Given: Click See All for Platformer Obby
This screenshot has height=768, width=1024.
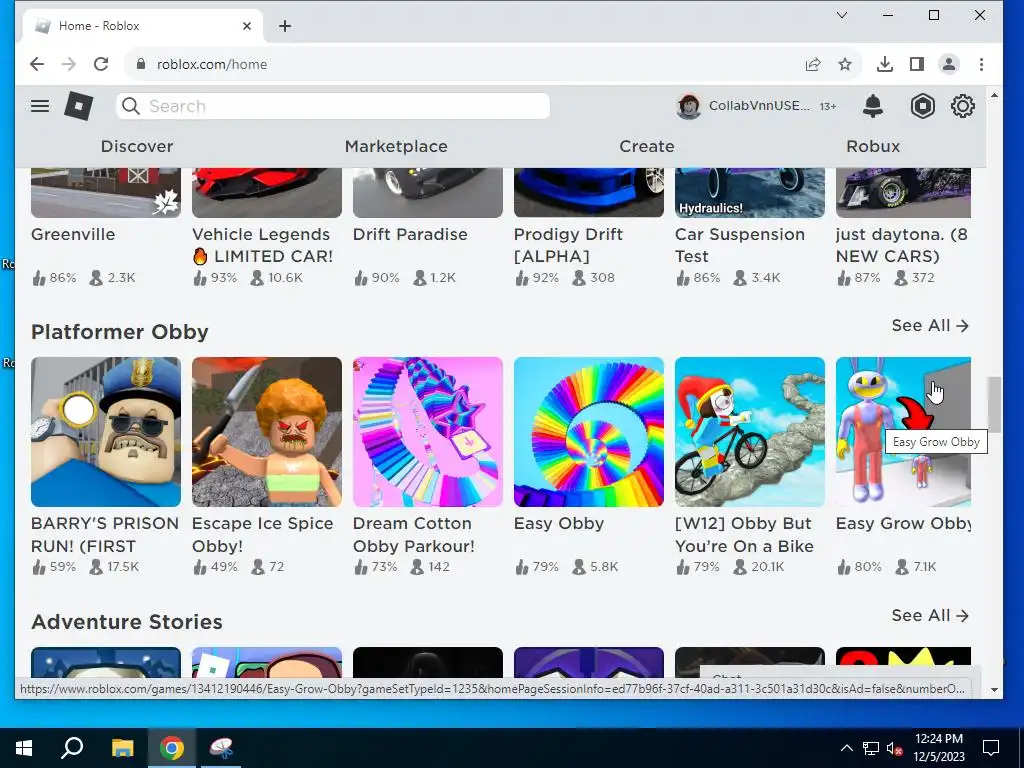Looking at the screenshot, I should tap(930, 325).
